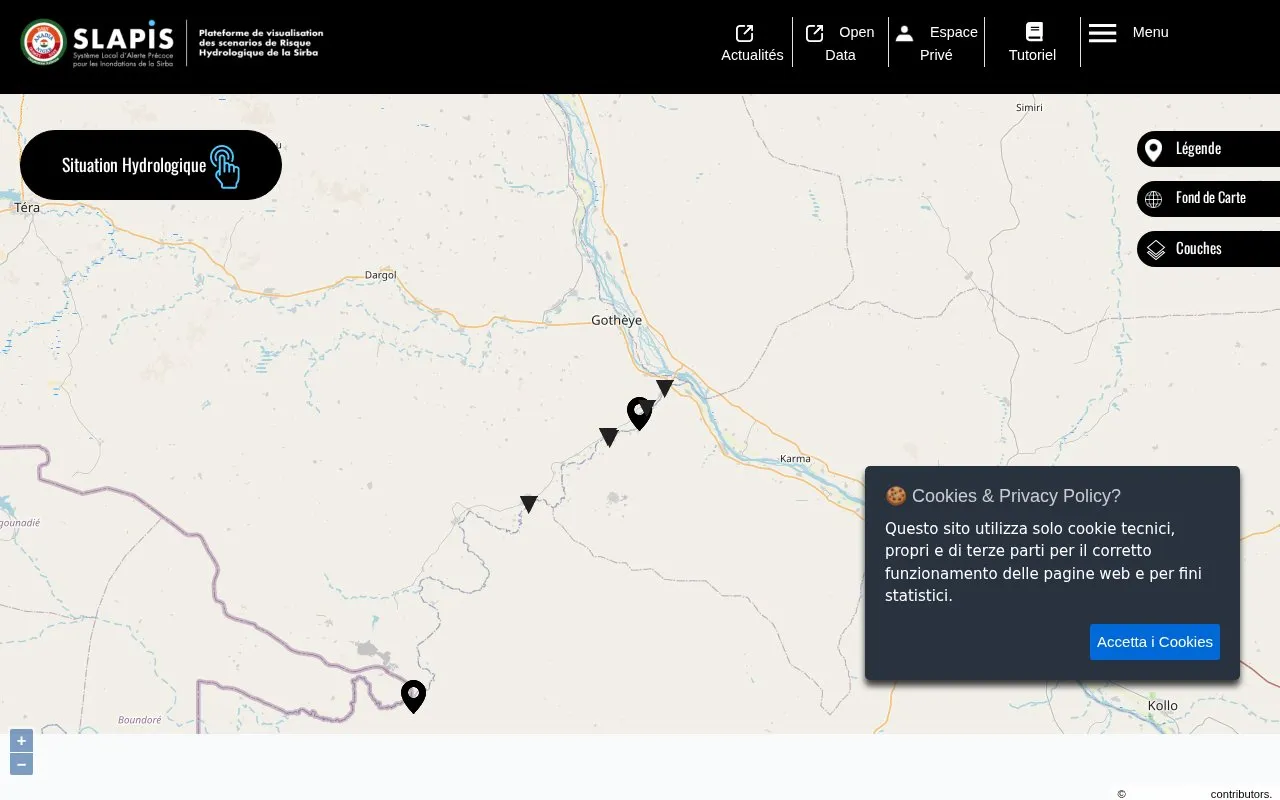Screen dimensions: 1280x800
Task: Click the SLAPIS logo
Action: 98,43
